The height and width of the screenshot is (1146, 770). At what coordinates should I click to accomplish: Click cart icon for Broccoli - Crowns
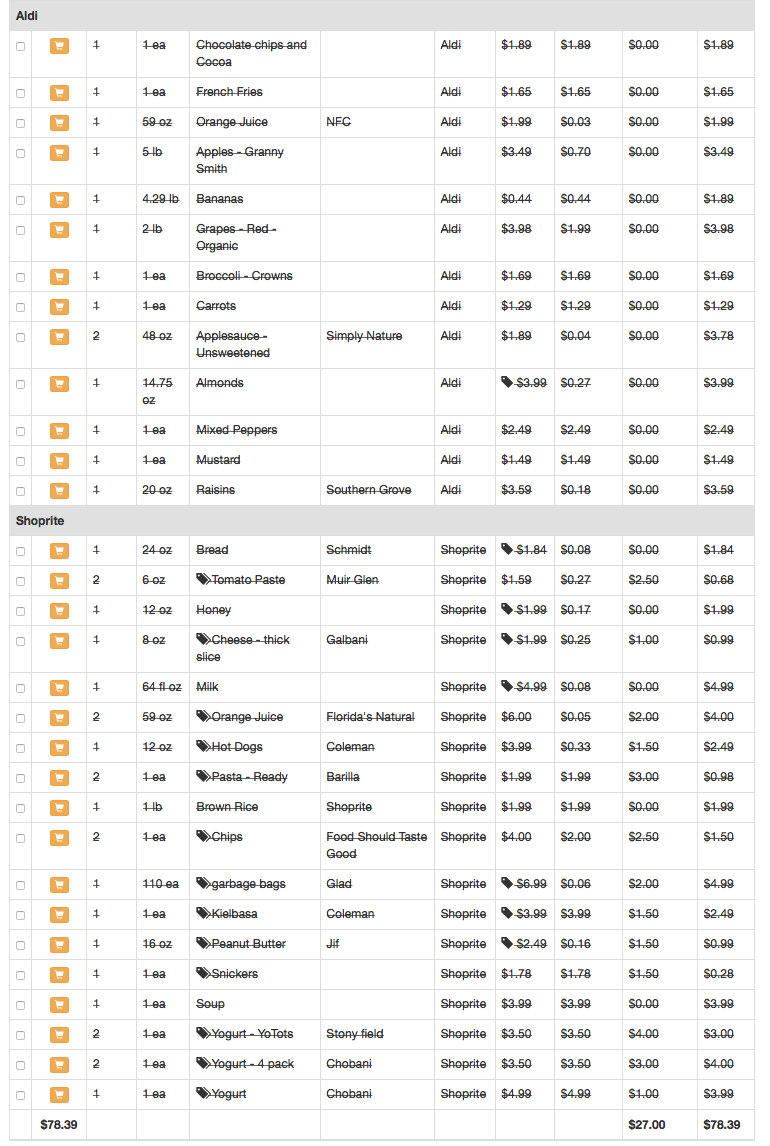coord(59,277)
